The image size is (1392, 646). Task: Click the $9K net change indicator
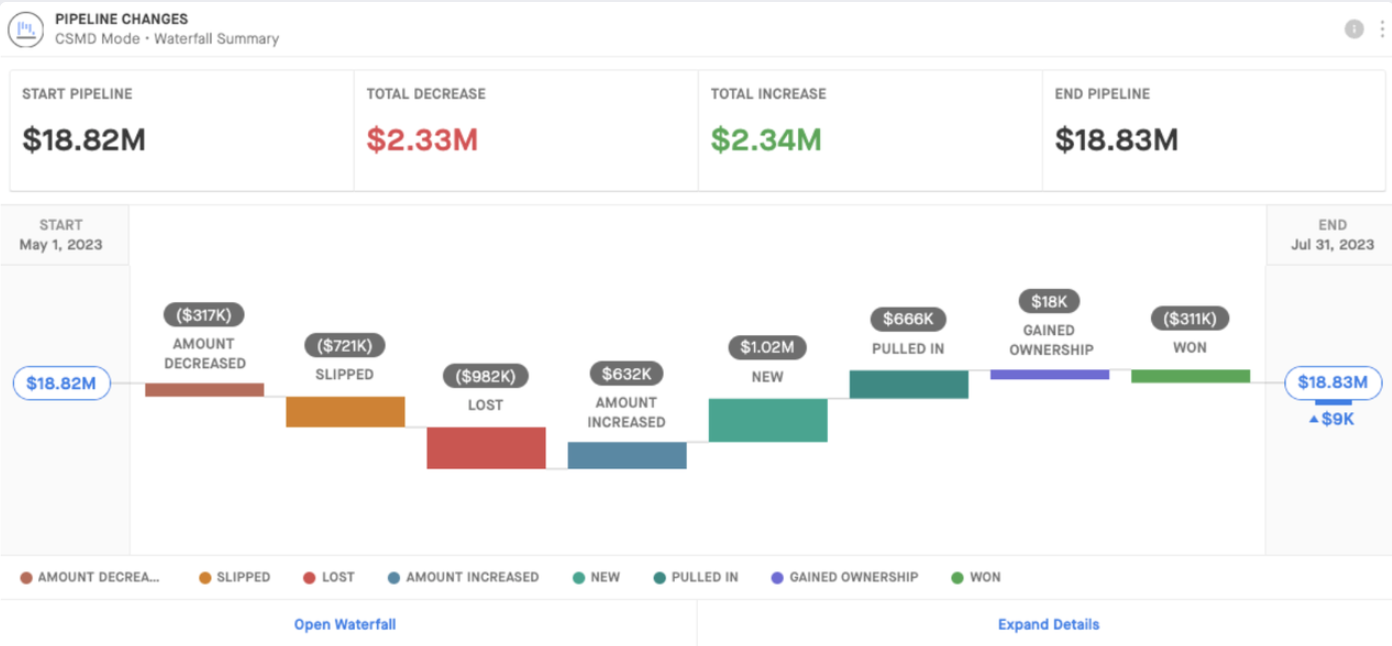[x=1332, y=419]
